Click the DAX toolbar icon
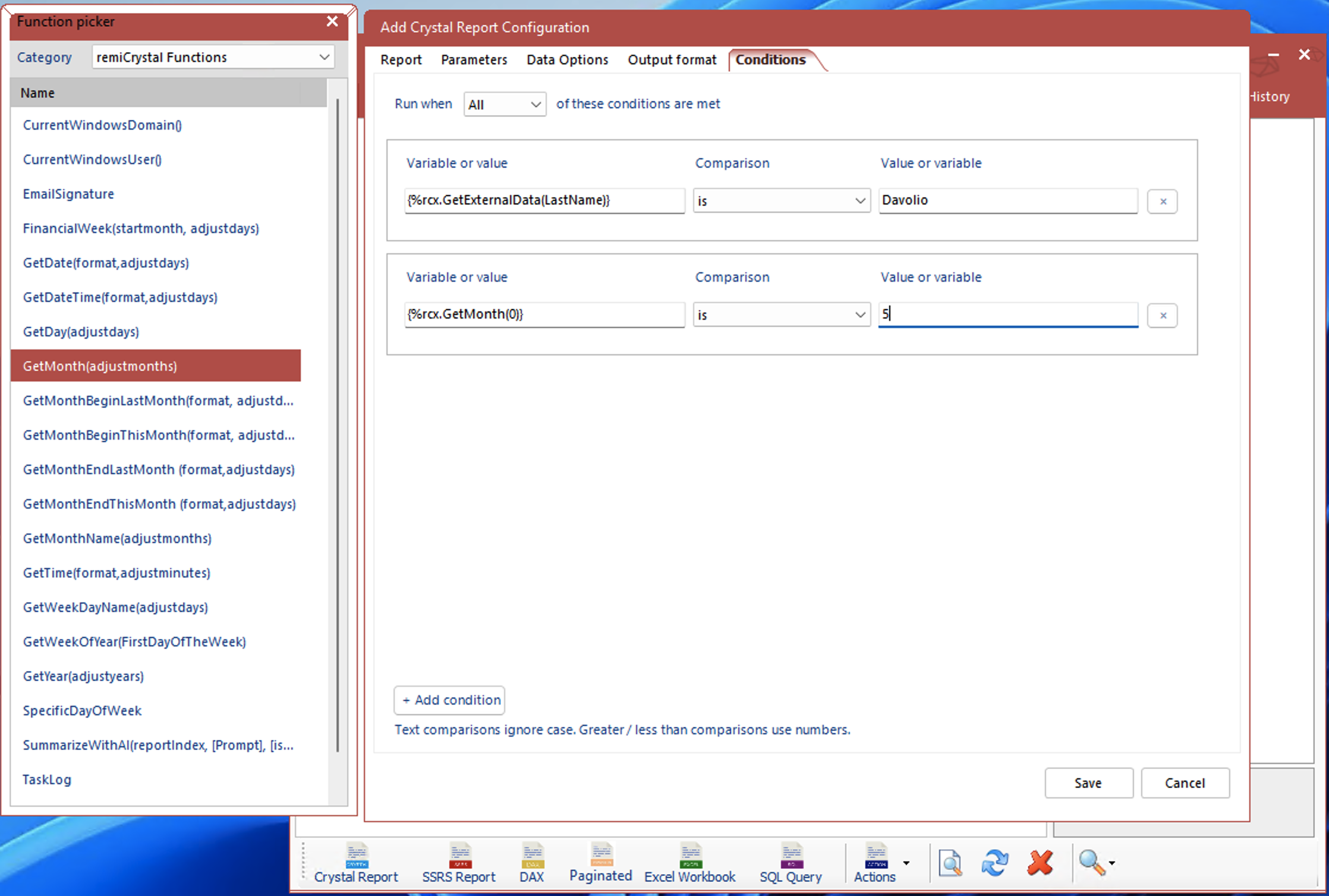The width and height of the screenshot is (1329, 896). (532, 863)
